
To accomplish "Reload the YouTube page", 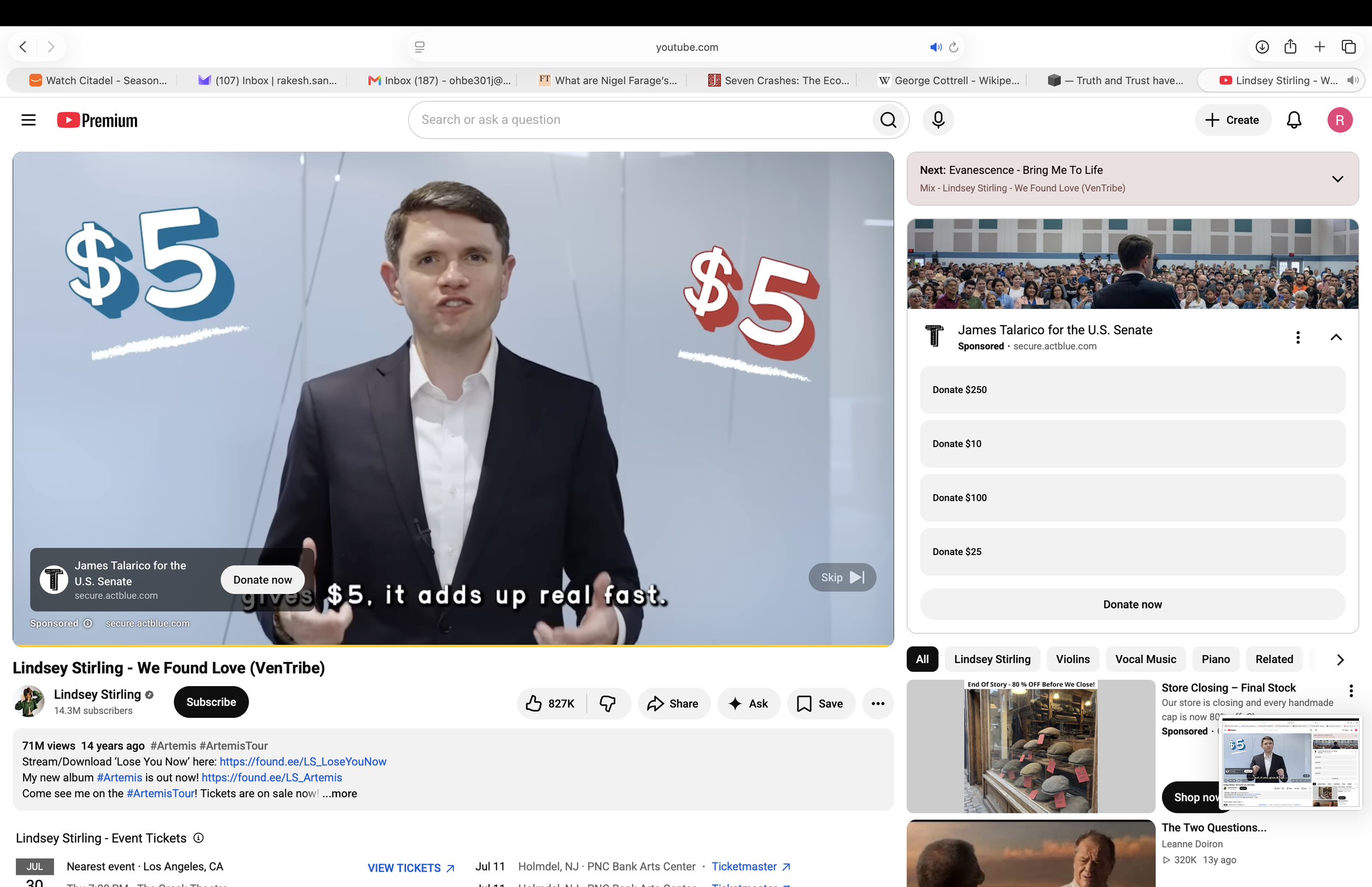I will point(953,47).
